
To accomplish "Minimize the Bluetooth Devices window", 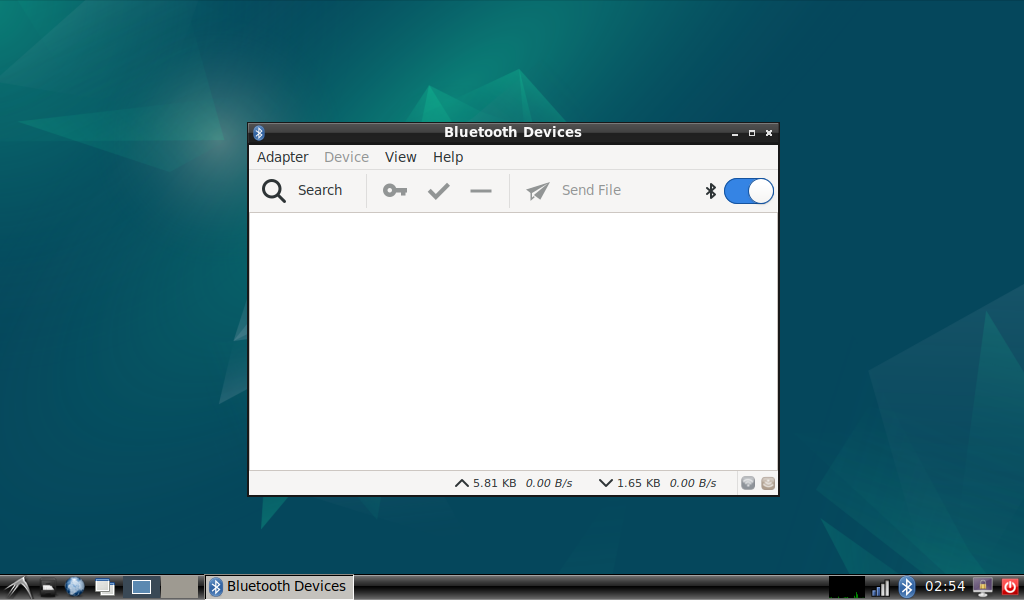I will tap(735, 133).
